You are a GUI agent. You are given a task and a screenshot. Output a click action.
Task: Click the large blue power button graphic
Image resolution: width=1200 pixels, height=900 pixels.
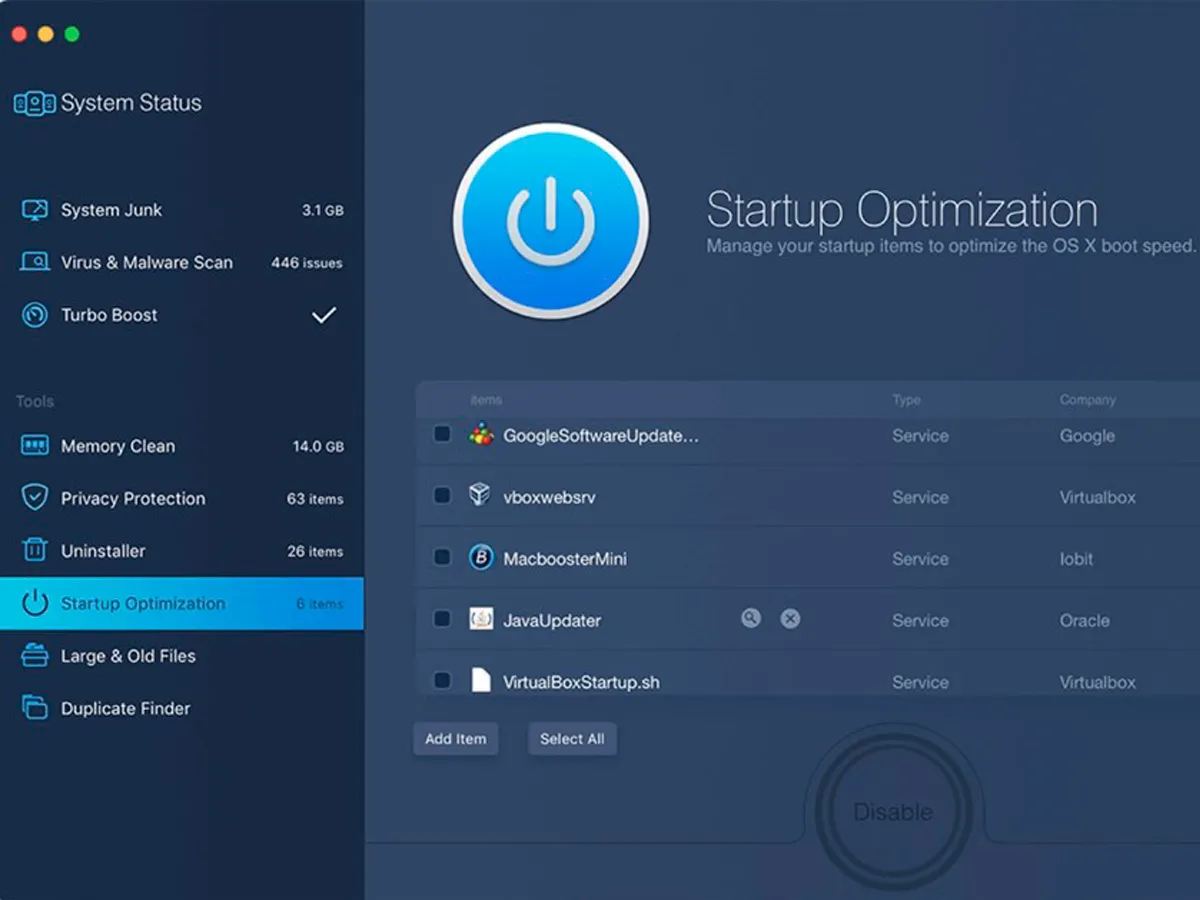click(550, 221)
